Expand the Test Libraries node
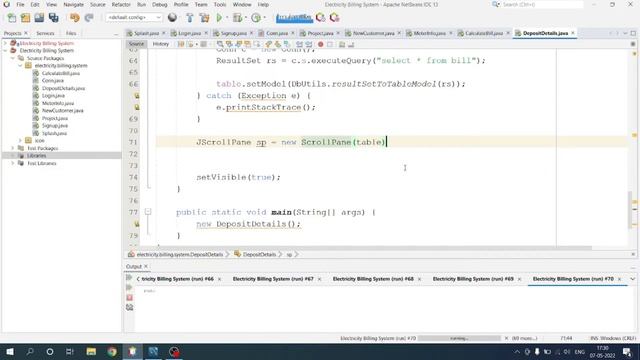This screenshot has width=640, height=360. 13,163
